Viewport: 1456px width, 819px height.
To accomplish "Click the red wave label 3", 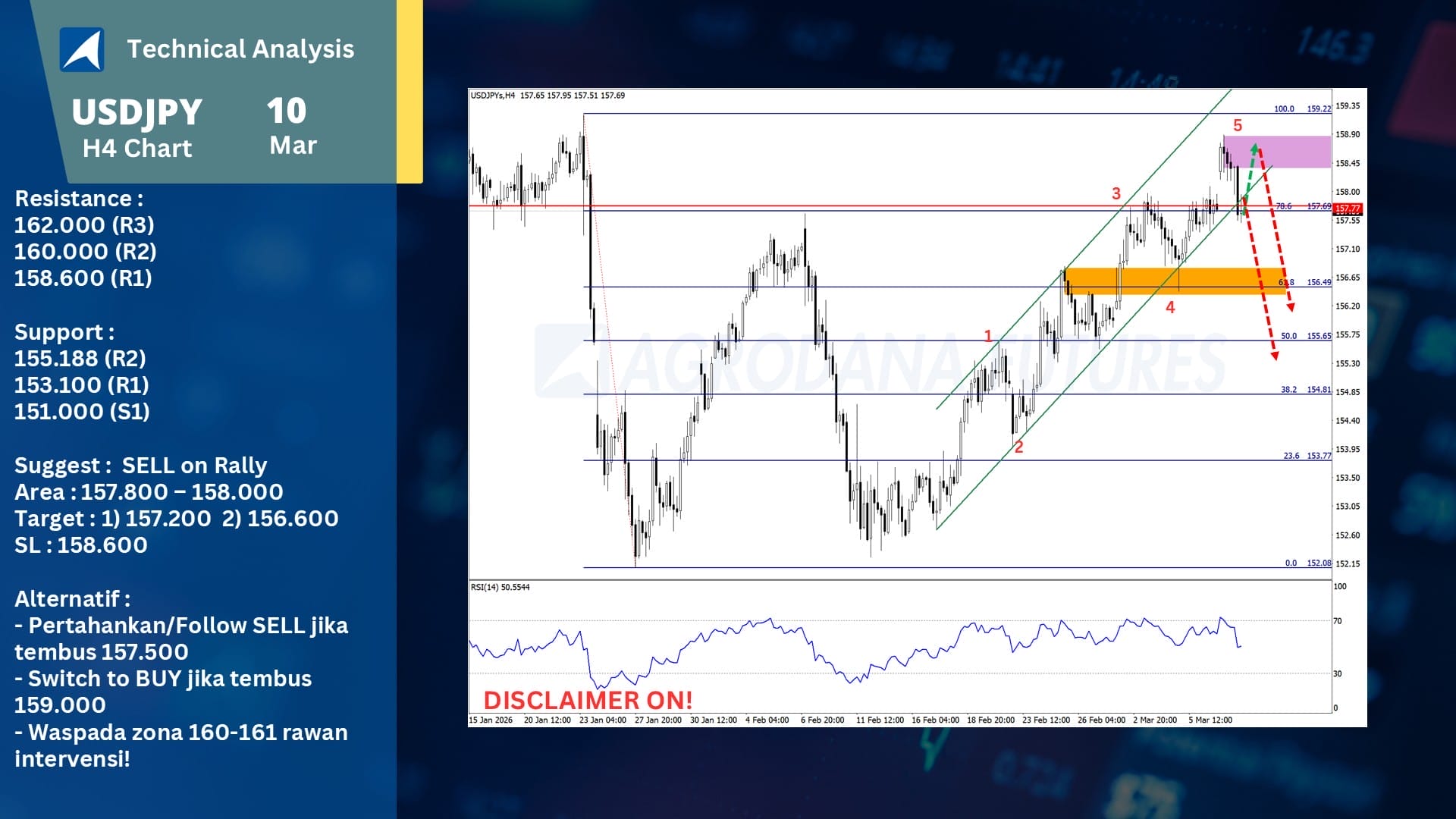I will tap(1116, 193).
